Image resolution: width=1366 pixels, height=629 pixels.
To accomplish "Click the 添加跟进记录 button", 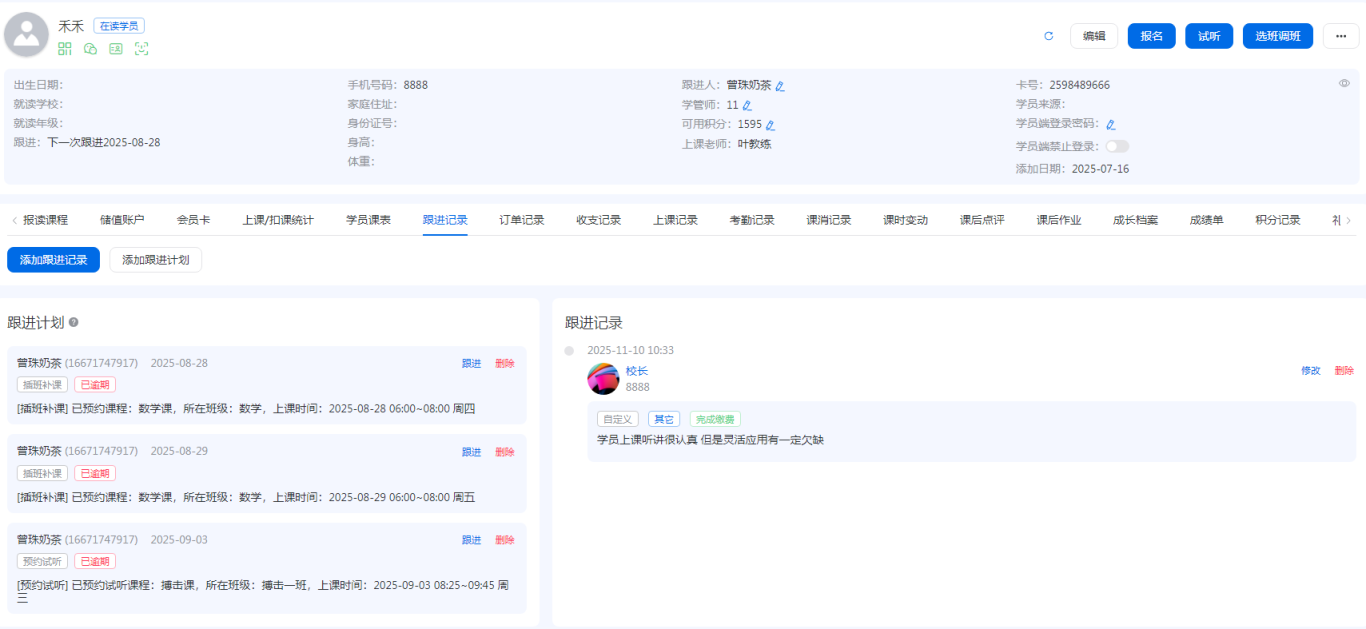I will (53, 260).
